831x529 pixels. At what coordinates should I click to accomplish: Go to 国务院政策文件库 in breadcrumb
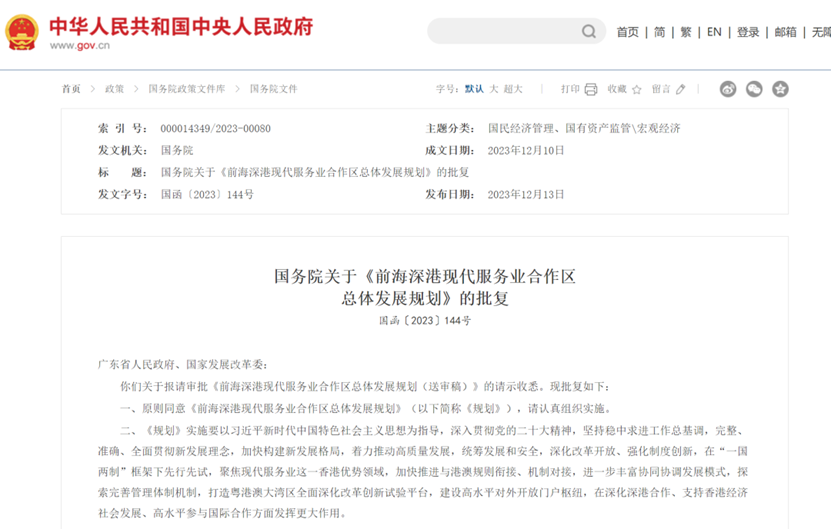187,89
